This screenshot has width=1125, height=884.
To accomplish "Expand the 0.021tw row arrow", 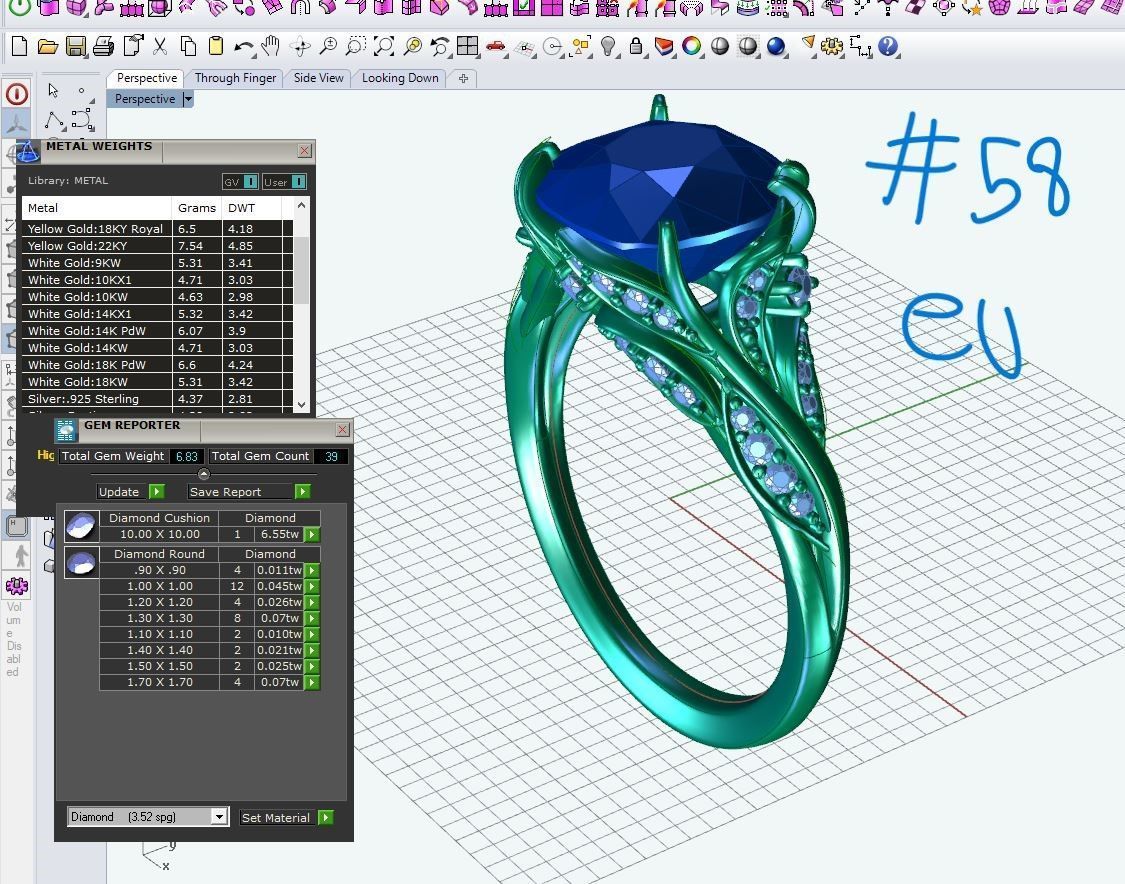I will click(x=311, y=650).
